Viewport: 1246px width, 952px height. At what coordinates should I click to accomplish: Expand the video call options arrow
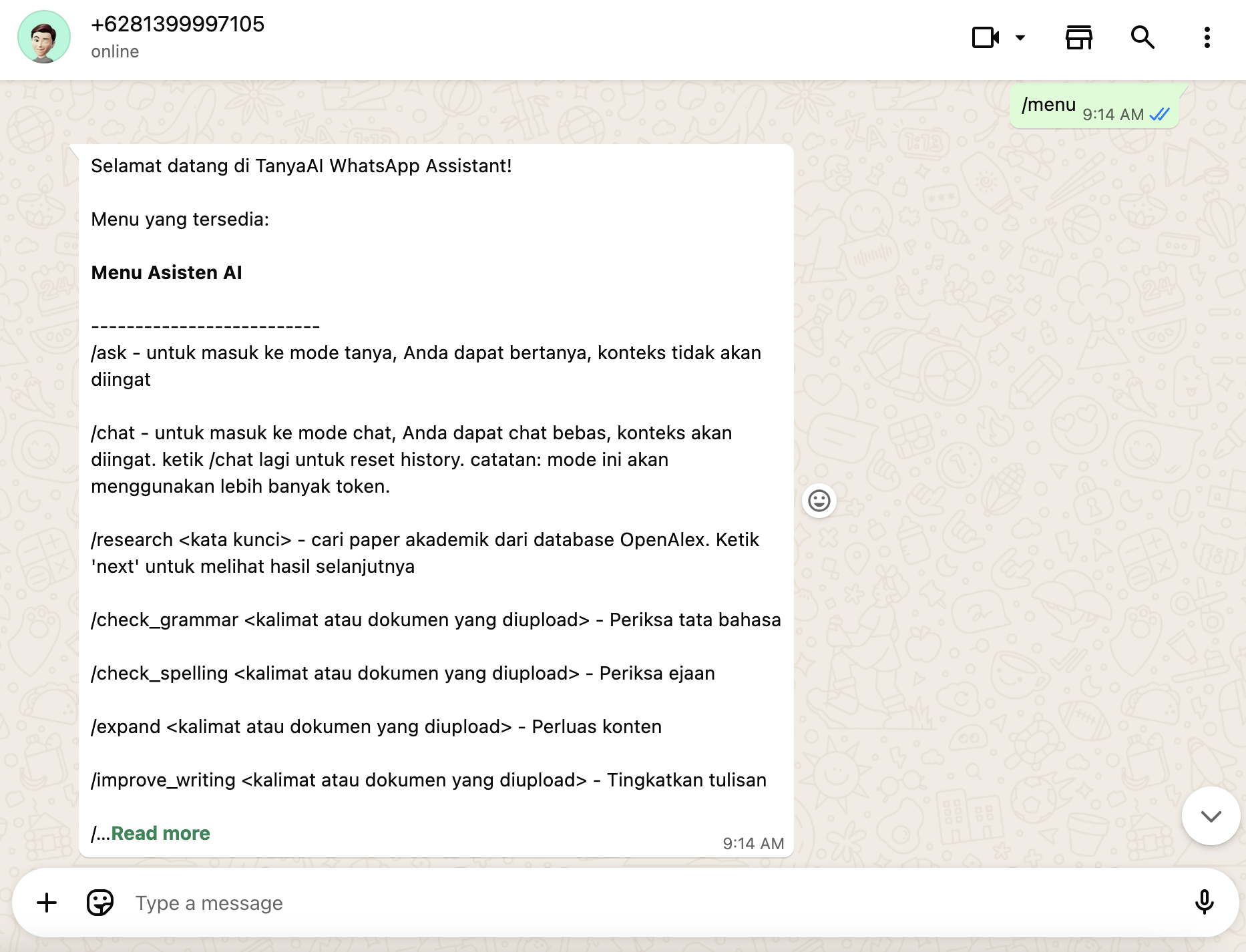click(1020, 37)
